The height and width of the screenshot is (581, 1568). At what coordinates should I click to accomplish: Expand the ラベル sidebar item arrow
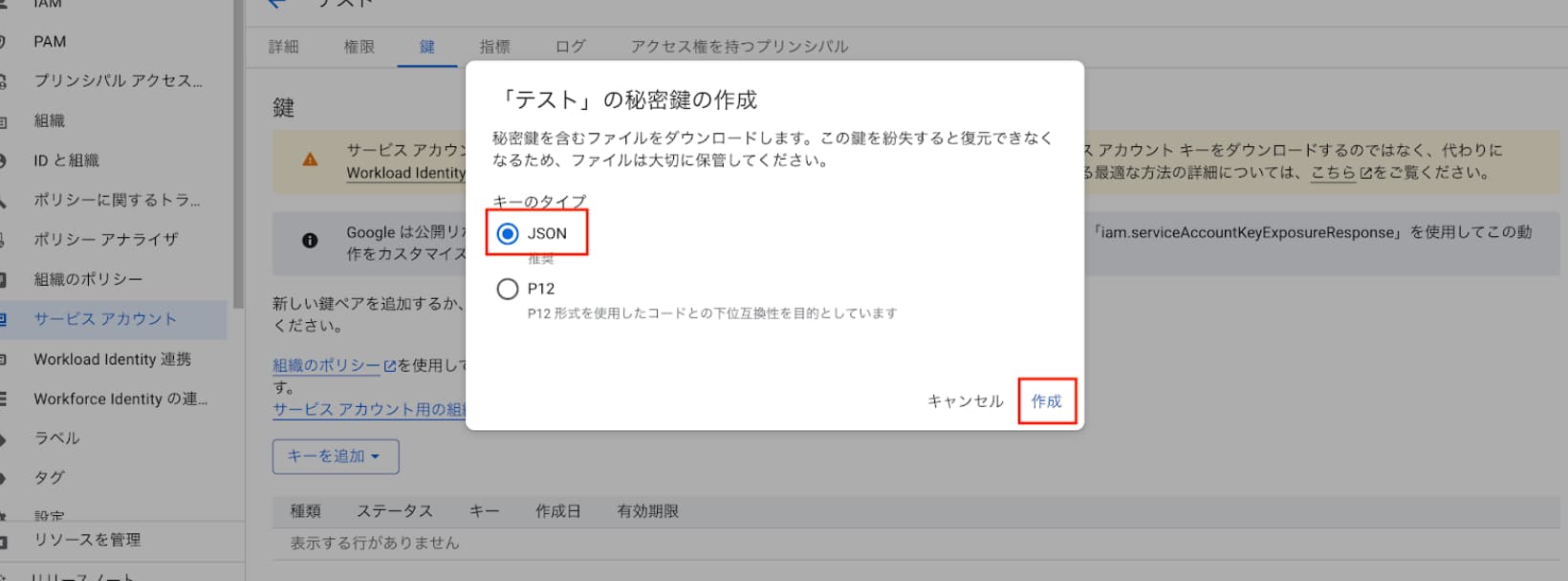pos(4,439)
